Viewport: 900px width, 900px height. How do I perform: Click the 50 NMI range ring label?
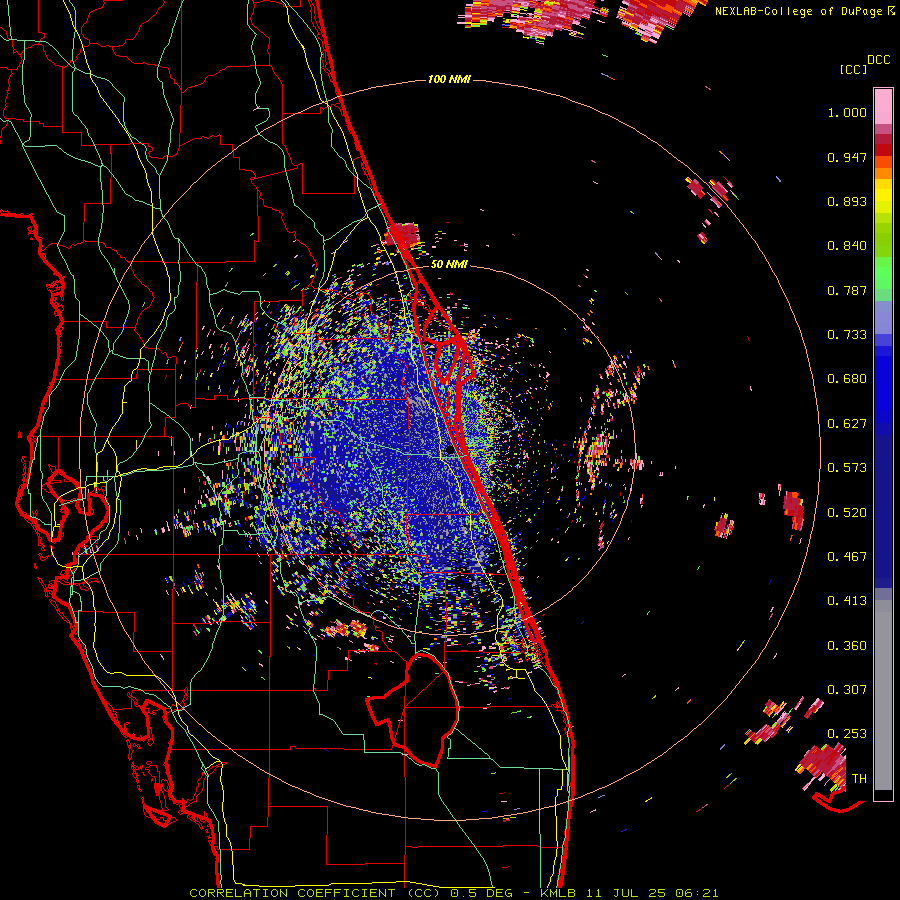point(449,265)
